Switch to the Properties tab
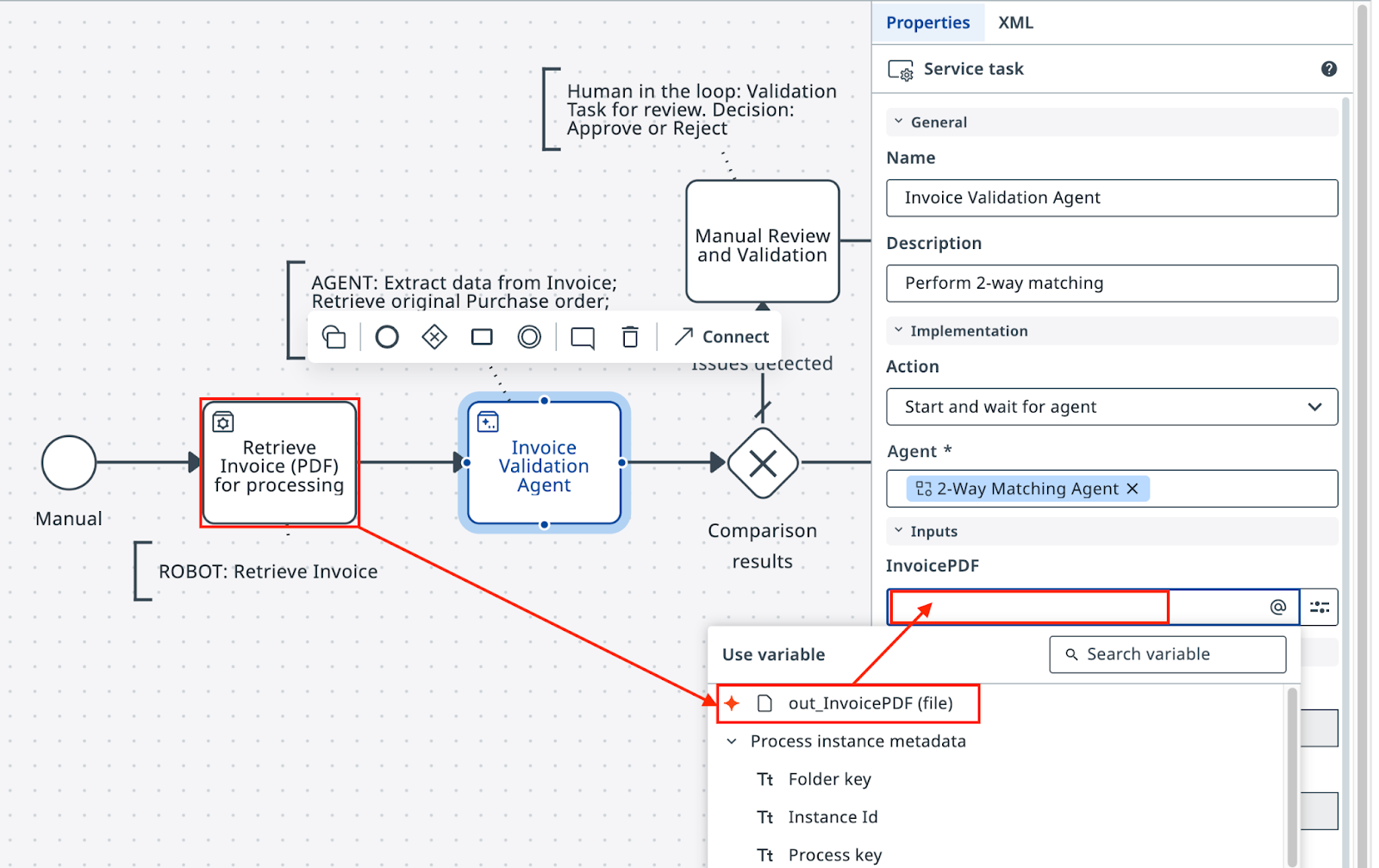This screenshot has height=868, width=1379. pos(927,22)
